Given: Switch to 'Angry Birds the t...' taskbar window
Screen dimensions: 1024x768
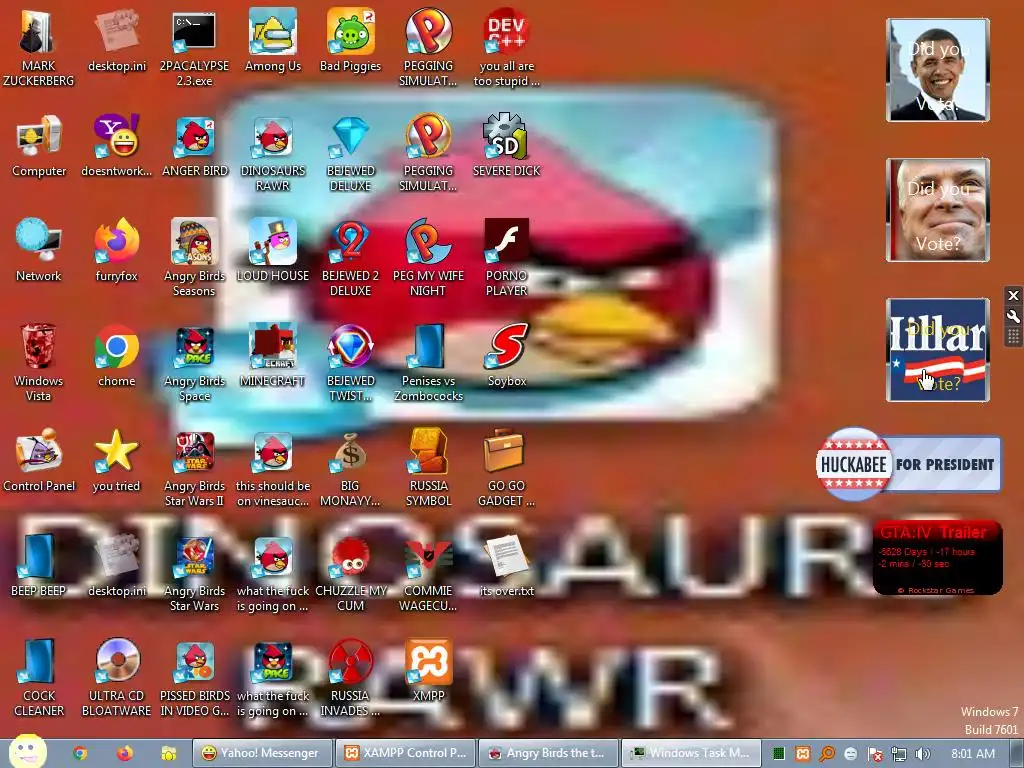Looking at the screenshot, I should point(549,753).
